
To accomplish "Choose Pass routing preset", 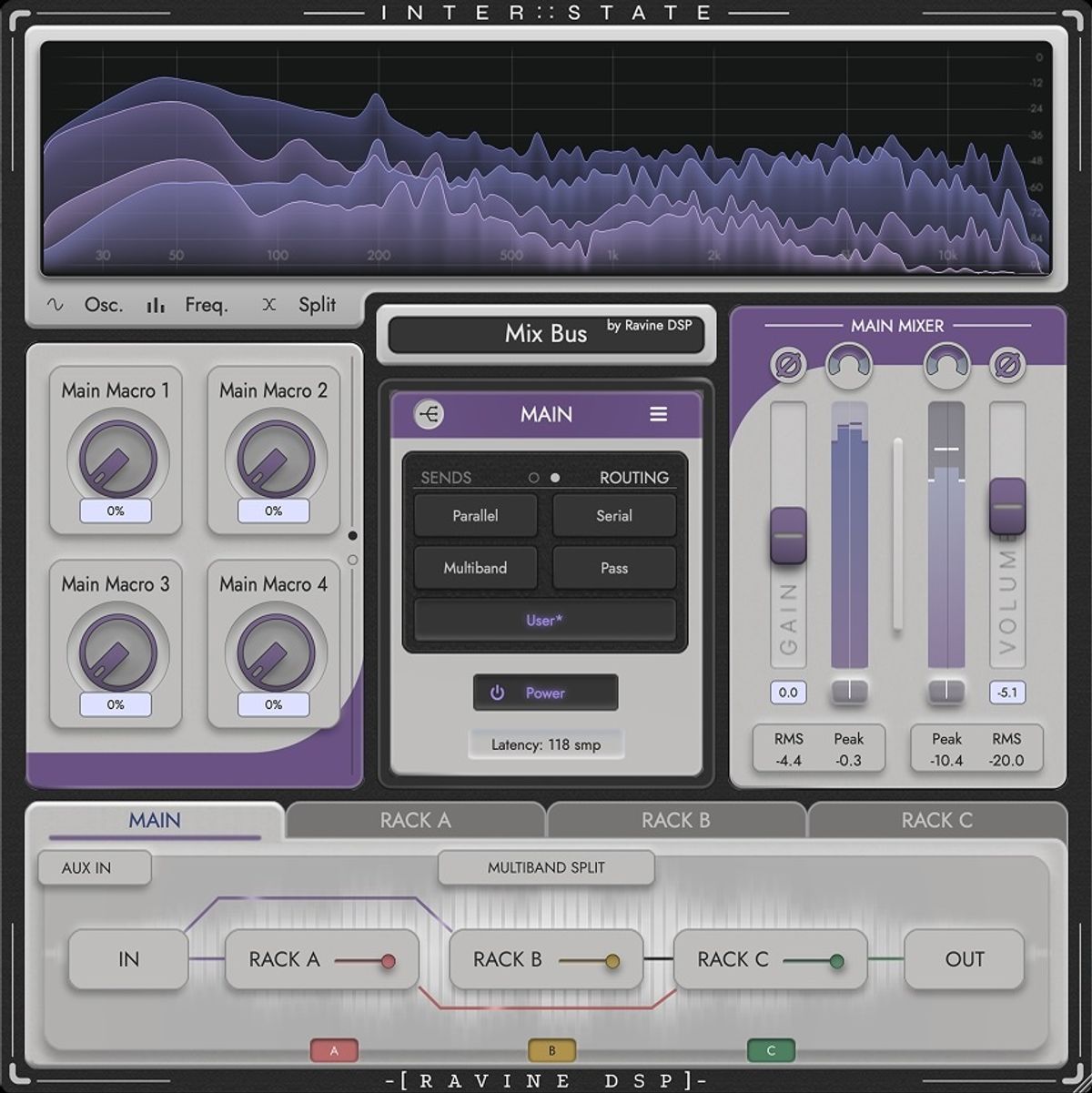I will click(x=614, y=568).
